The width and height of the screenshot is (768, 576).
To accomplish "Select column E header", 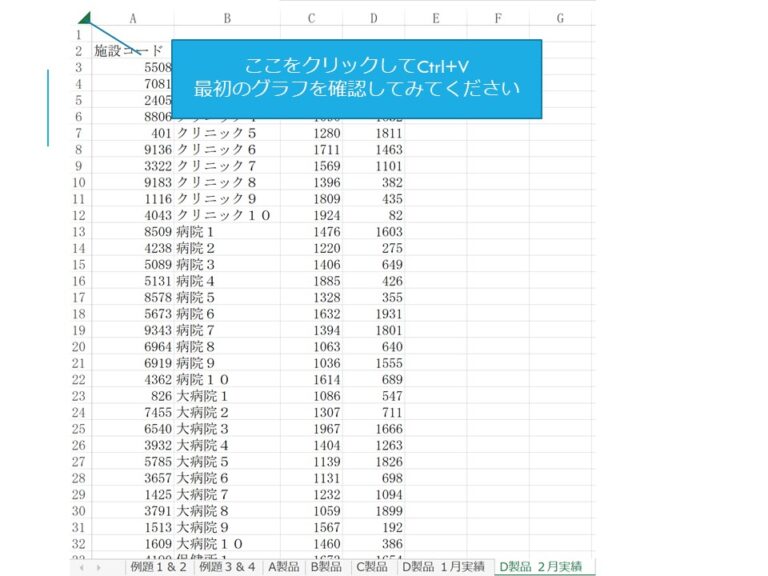I will tap(436, 19).
